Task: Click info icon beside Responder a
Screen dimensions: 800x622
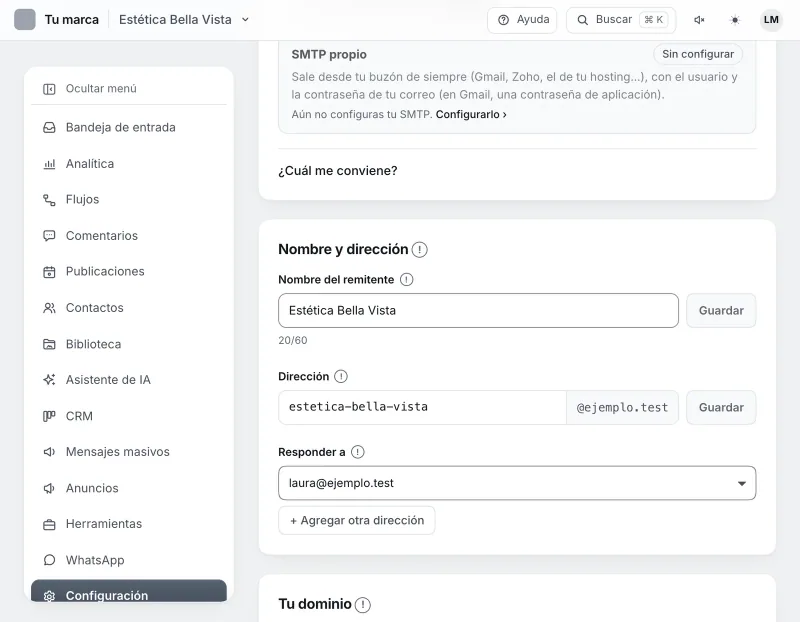Action: click(x=358, y=452)
